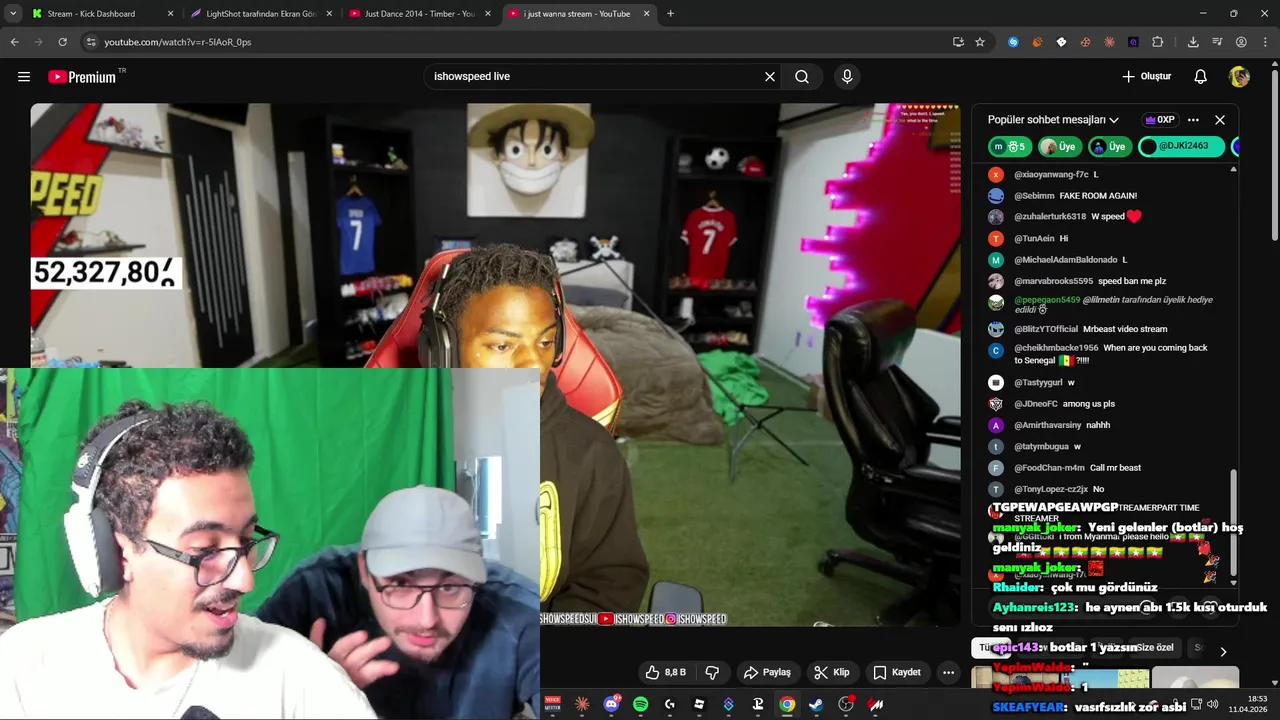Install app icon in address bar
This screenshot has height=720, width=1280.
958,42
